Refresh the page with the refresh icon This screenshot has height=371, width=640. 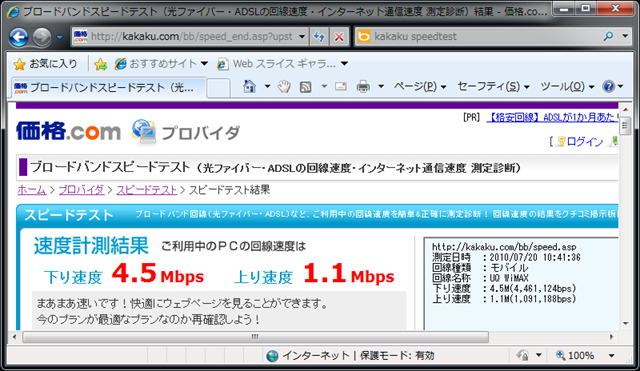(x=319, y=37)
